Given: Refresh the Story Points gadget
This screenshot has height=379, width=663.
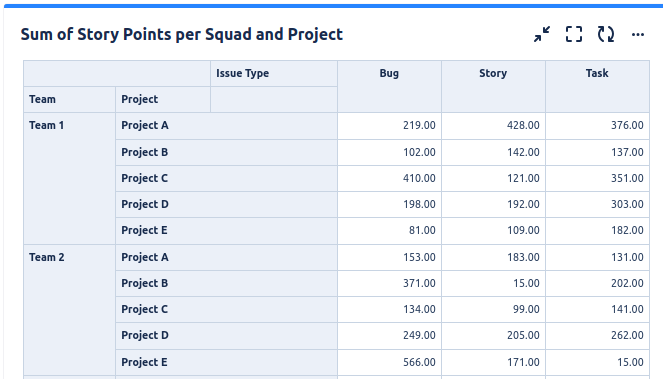Looking at the screenshot, I should click(605, 34).
